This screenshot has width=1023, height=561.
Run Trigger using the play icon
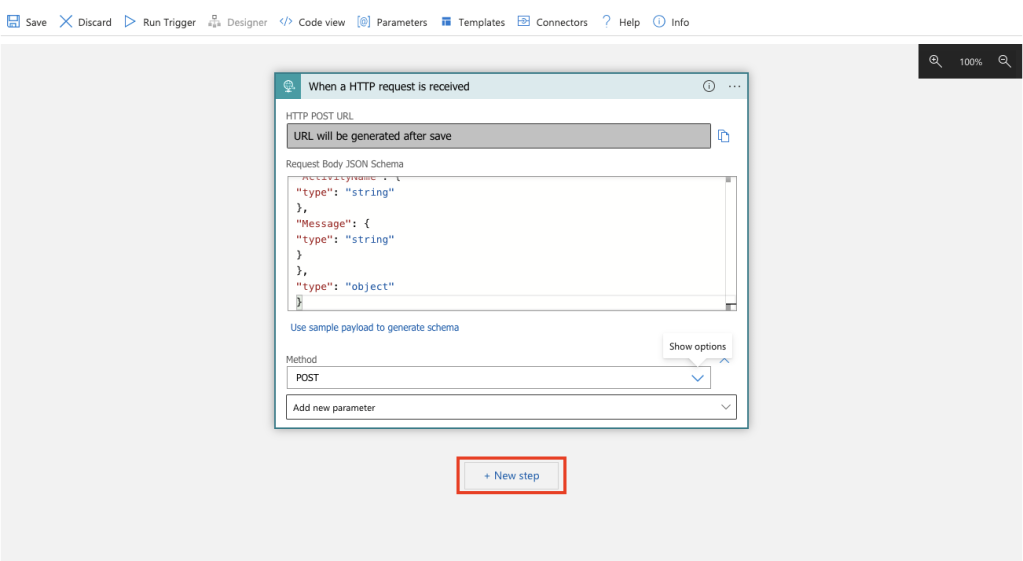(x=130, y=22)
